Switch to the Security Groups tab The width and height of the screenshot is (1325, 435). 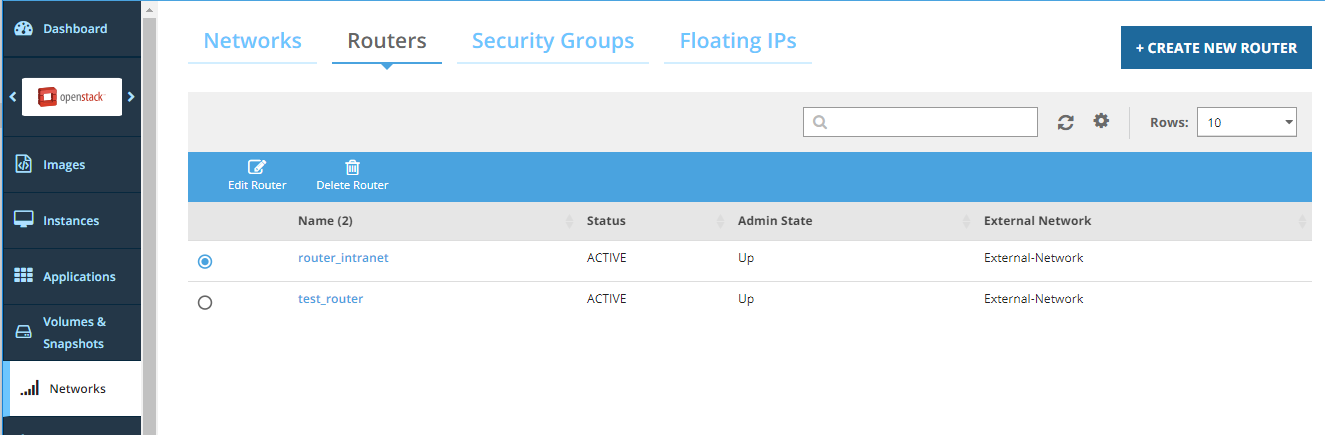click(x=552, y=41)
